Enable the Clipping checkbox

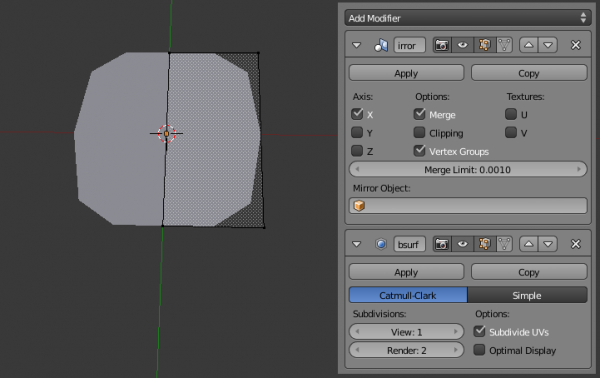pyautogui.click(x=419, y=132)
